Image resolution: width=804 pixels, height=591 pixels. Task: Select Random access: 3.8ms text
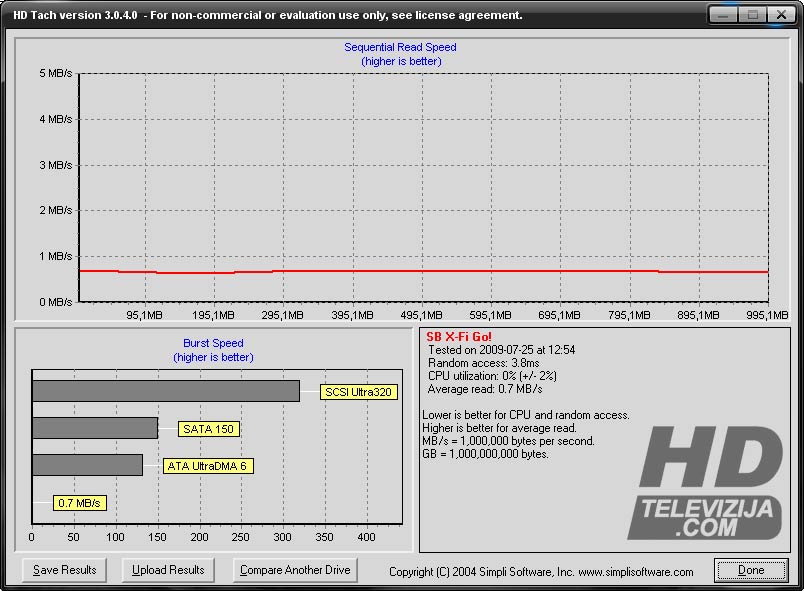tap(484, 363)
